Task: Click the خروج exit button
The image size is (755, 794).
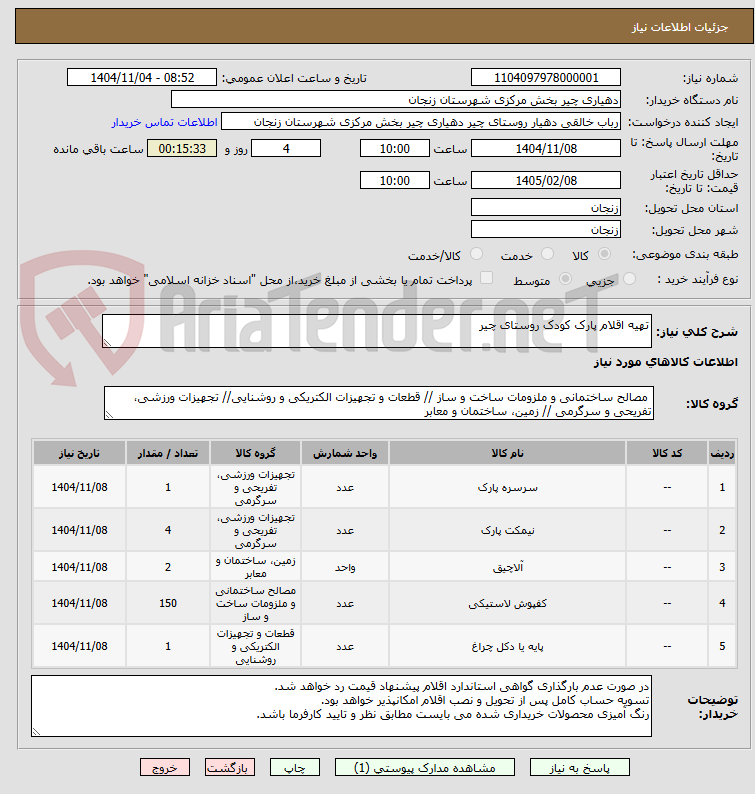Action: [x=165, y=768]
